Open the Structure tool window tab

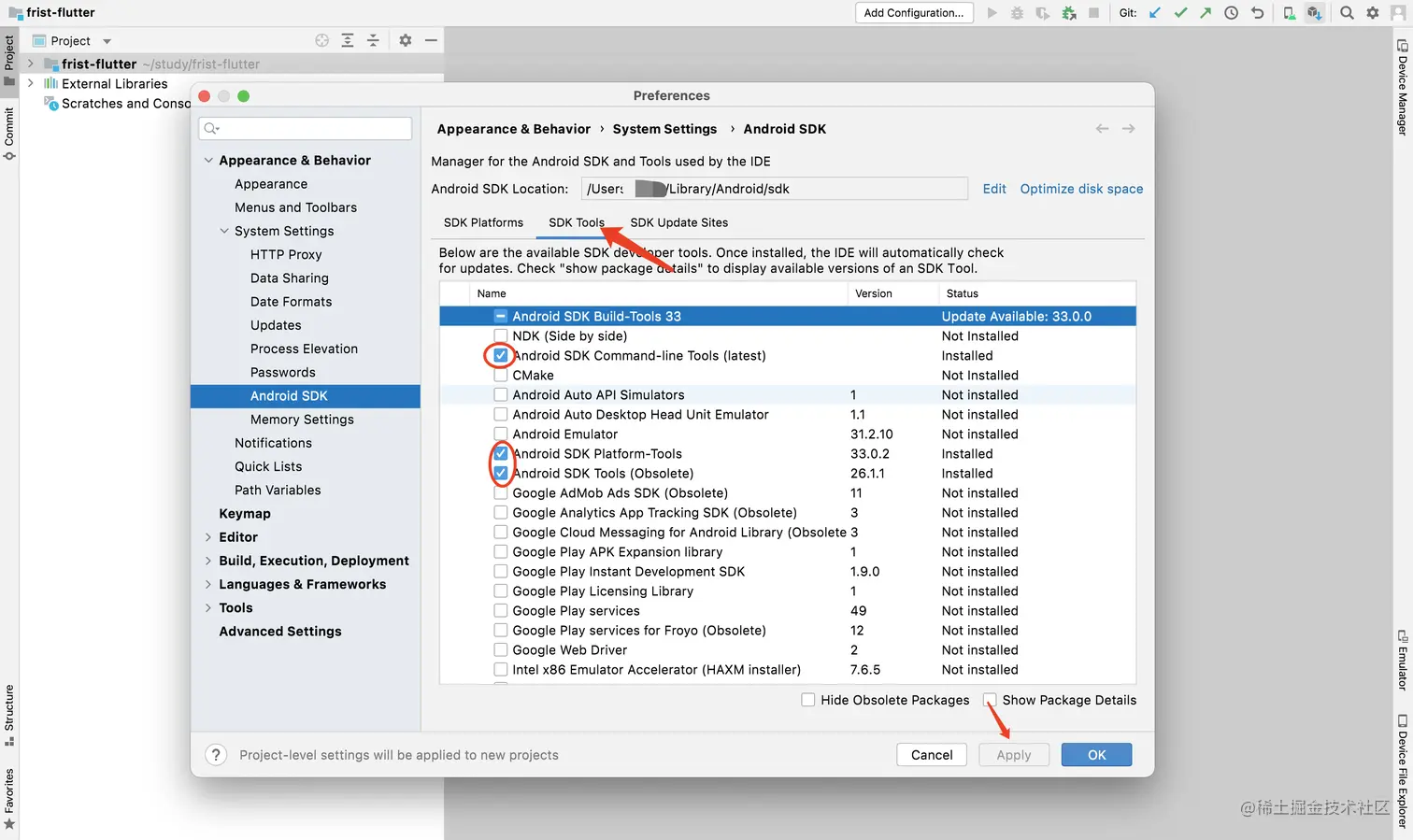click(x=9, y=715)
